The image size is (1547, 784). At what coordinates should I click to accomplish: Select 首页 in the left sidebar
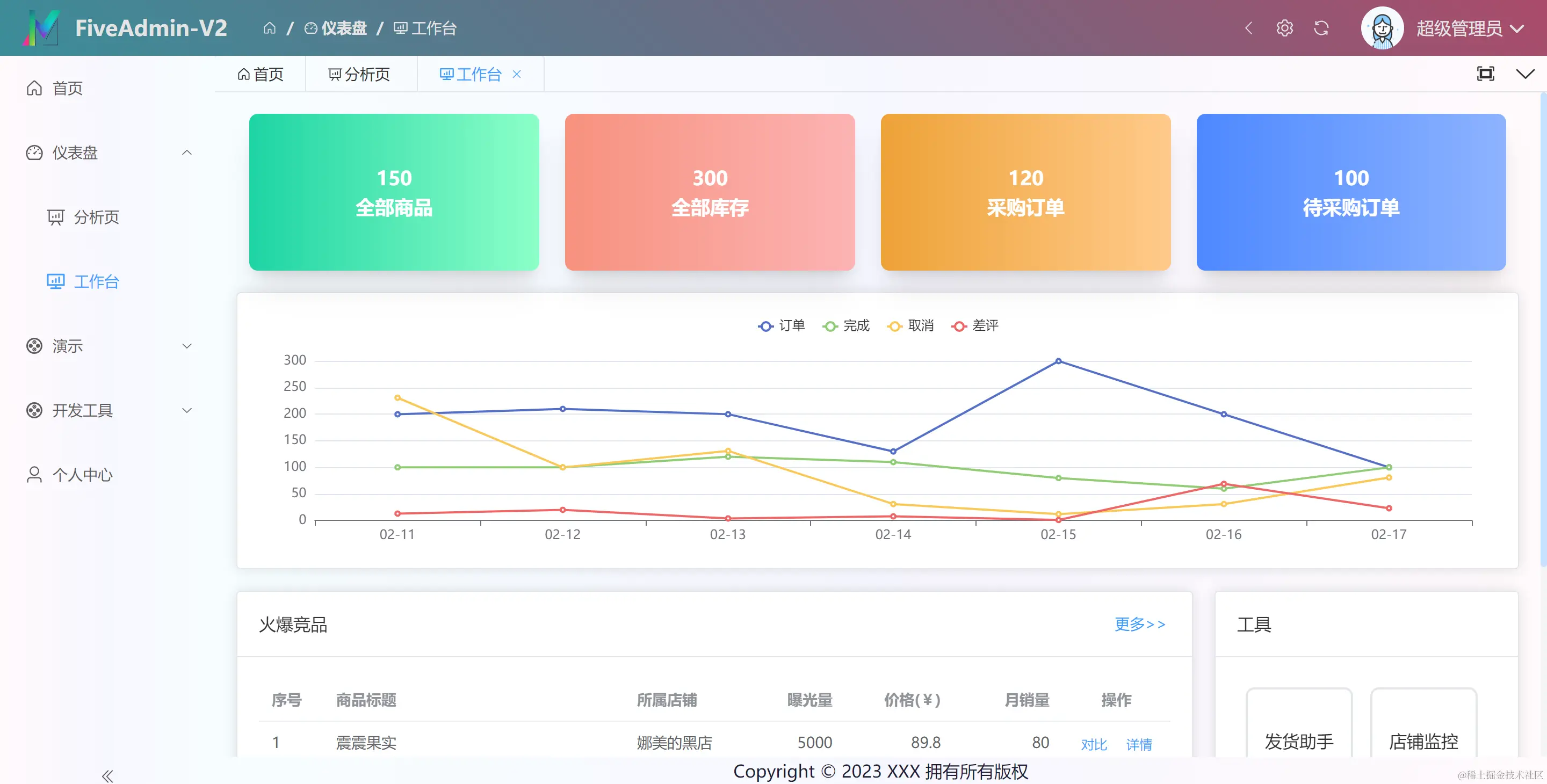coord(66,88)
